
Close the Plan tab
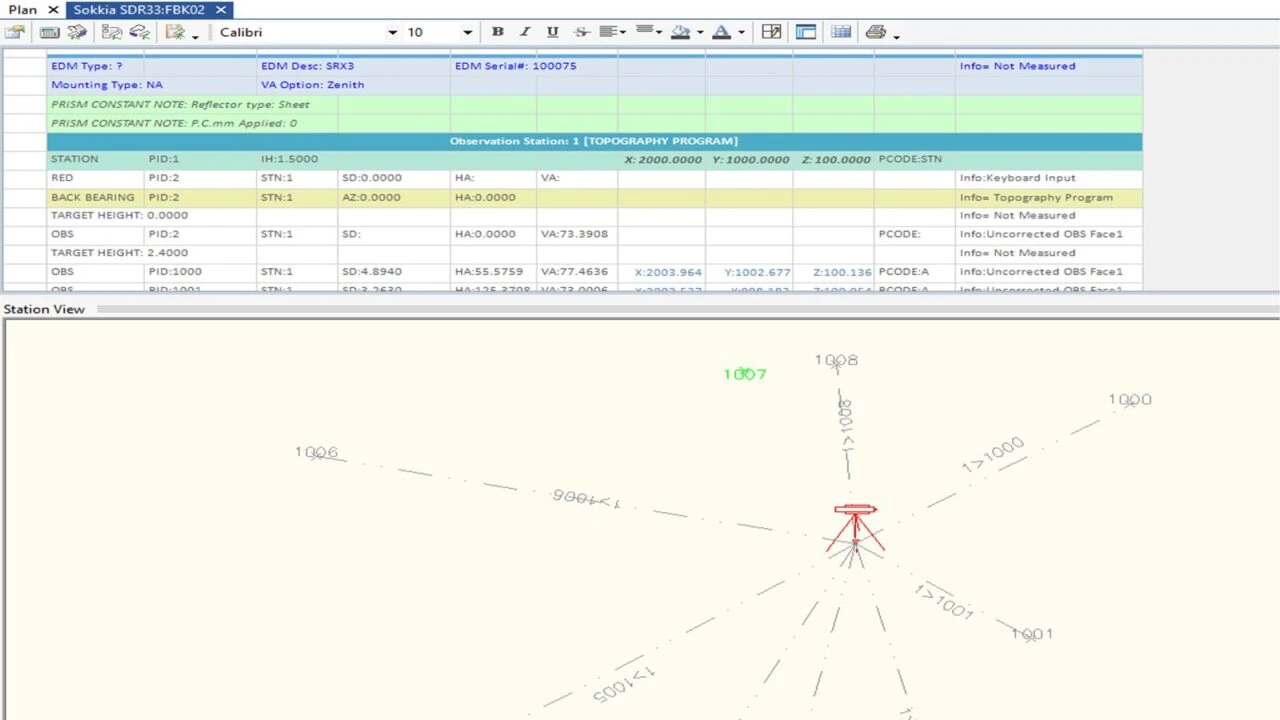pos(54,10)
